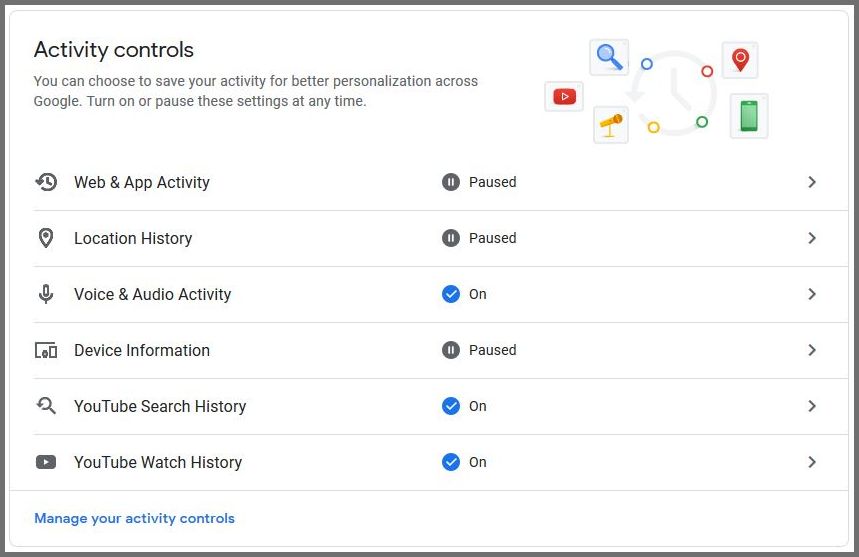Screen dimensions: 859x557
Task: Expand the Device Information chevron arrow
Action: tap(812, 350)
